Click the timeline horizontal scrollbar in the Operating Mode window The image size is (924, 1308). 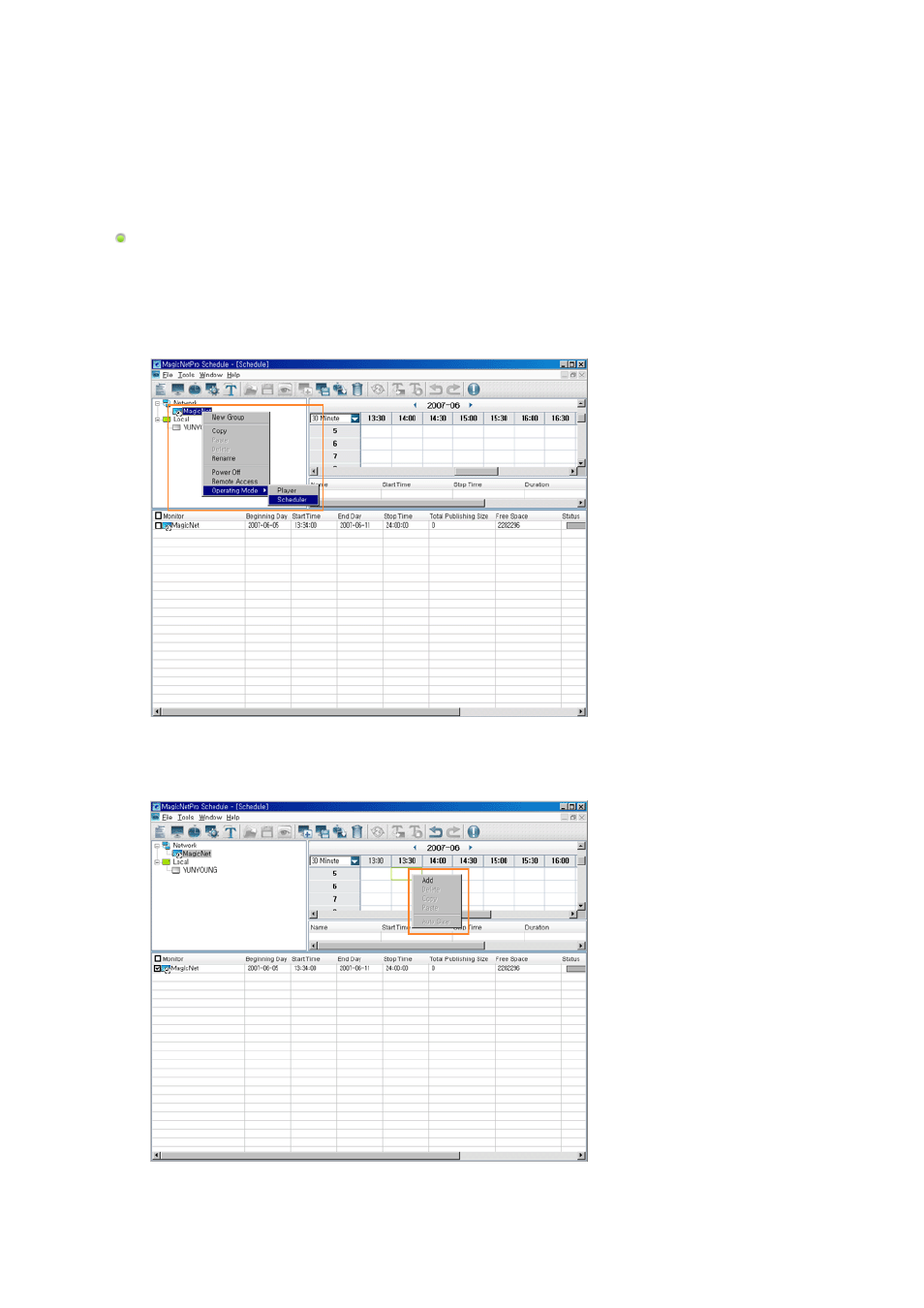pos(444,472)
